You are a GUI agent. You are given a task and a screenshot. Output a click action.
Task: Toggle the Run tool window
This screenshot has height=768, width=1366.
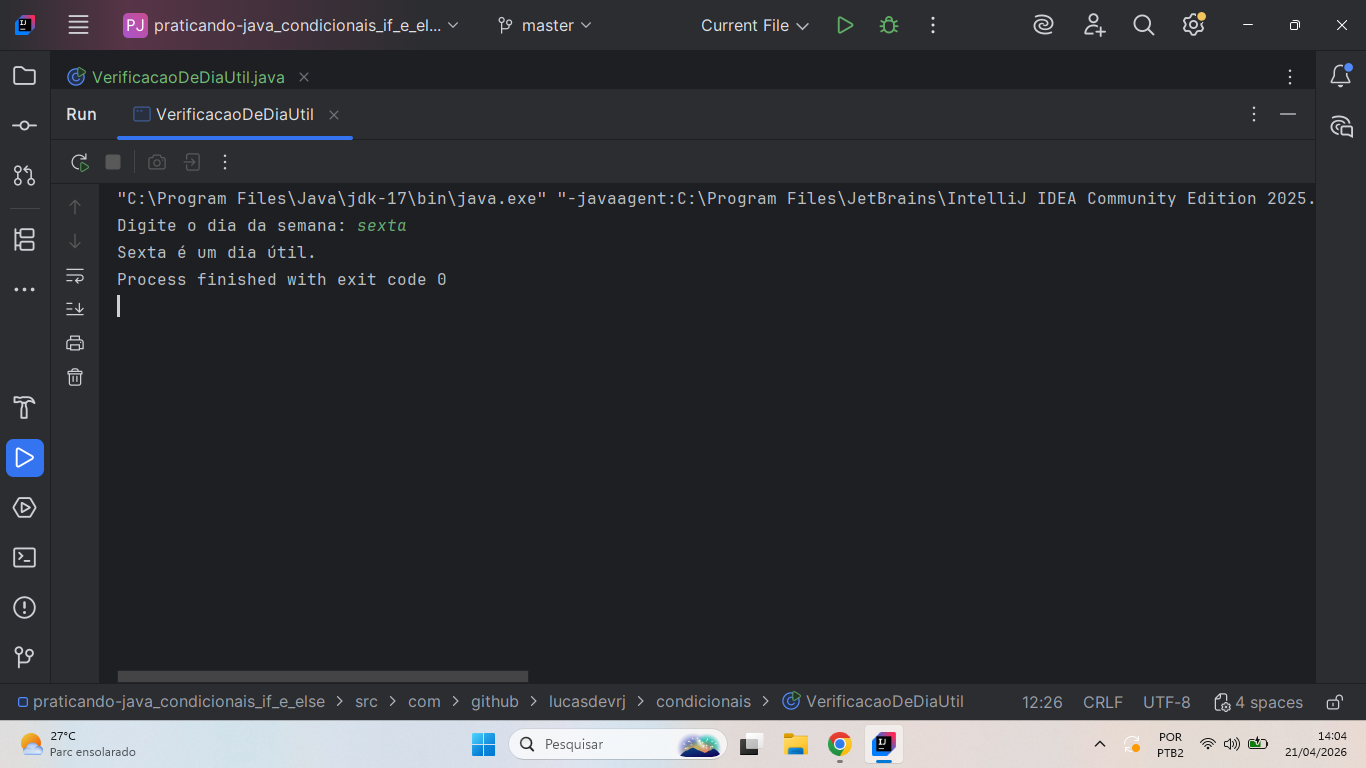pos(25,458)
